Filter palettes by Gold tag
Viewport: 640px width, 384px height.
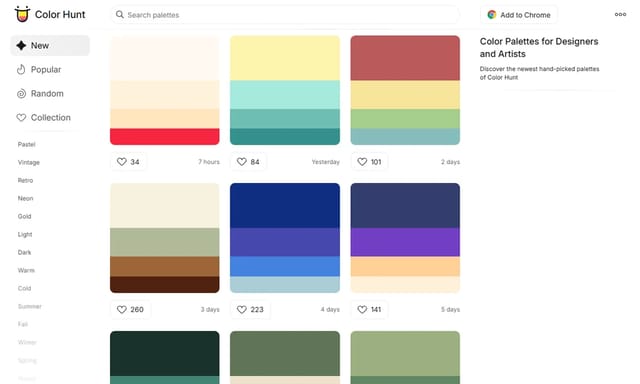tap(24, 216)
